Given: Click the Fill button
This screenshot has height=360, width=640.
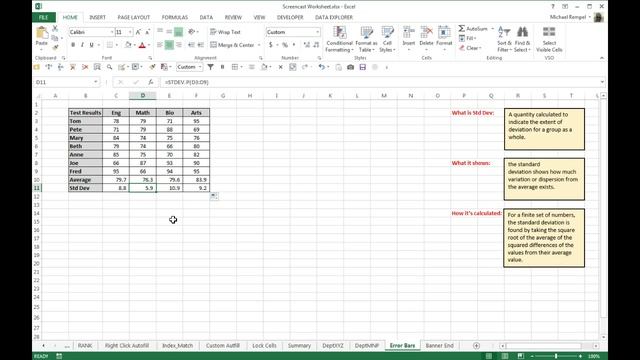Looking at the screenshot, I should [467, 38].
